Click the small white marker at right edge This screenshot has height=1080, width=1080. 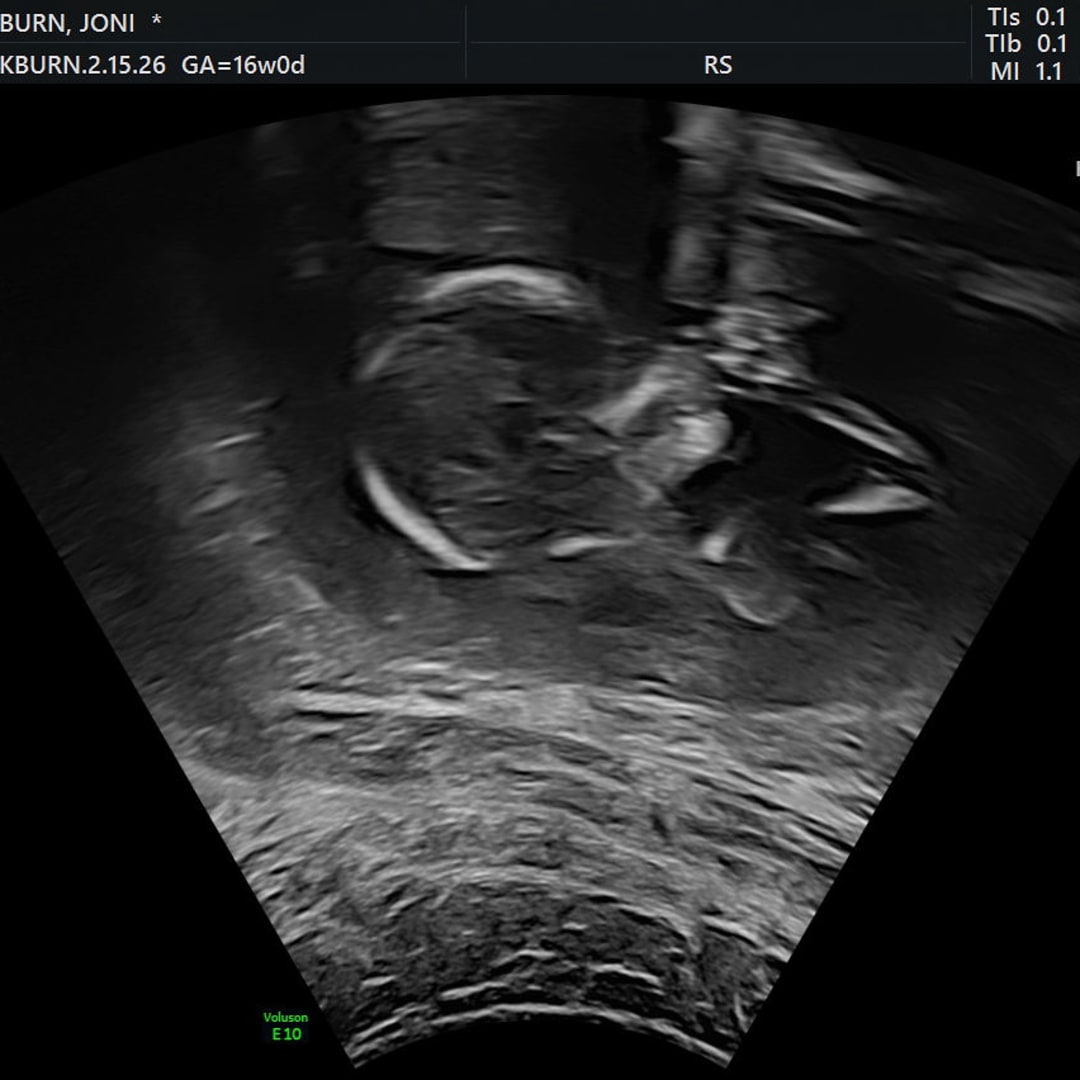point(1076,169)
